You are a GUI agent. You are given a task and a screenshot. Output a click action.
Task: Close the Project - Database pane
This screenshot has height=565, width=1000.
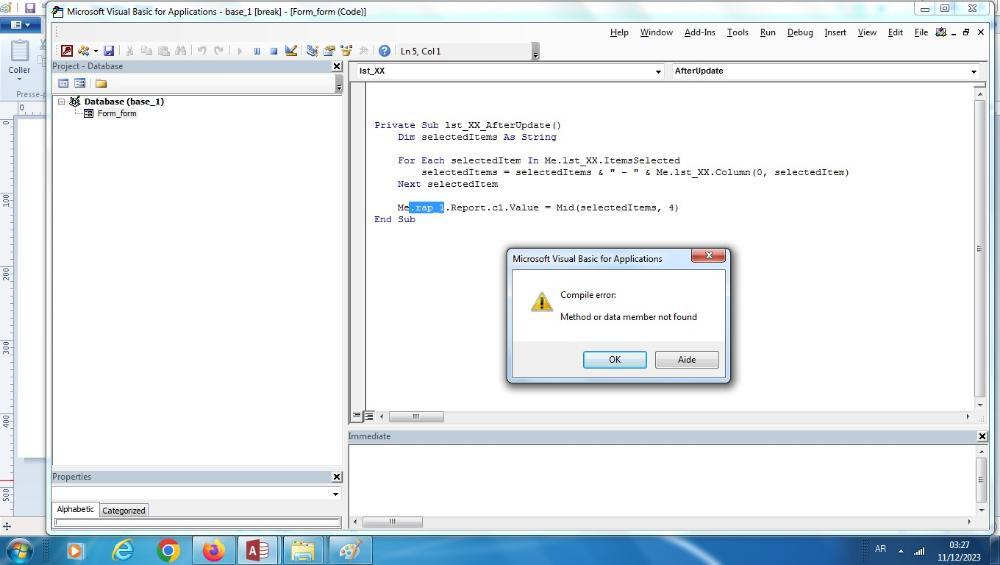pos(337,66)
